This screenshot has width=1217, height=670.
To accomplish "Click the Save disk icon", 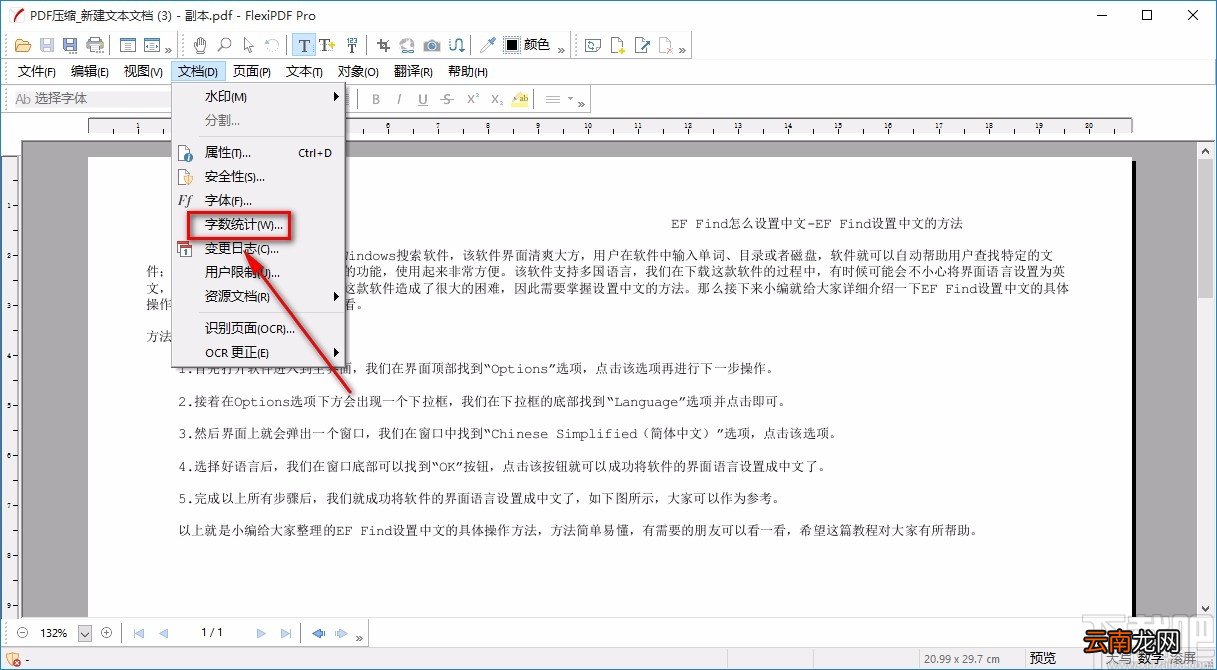I will pos(47,45).
